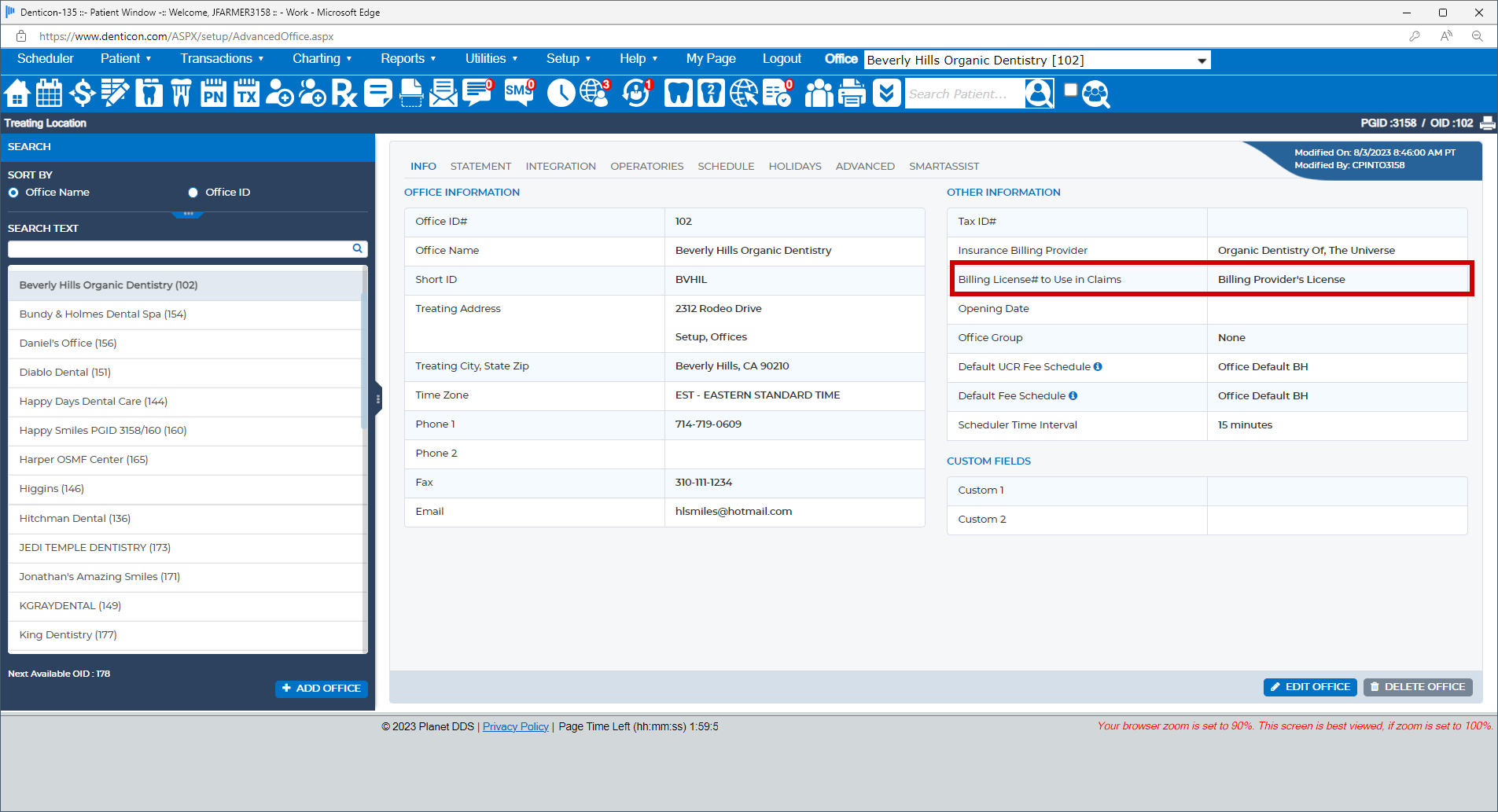The image size is (1498, 812).
Task: Open the checklist task icon
Action: point(778,94)
